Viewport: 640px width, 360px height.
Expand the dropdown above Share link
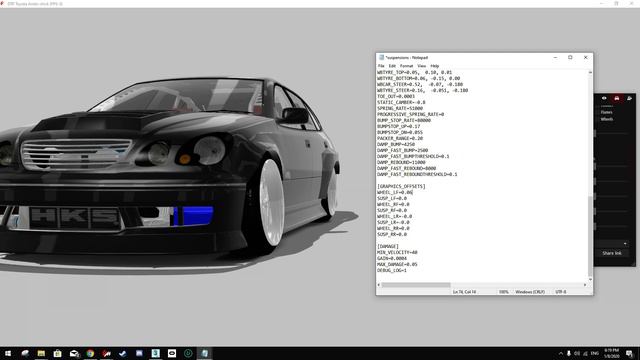[625, 244]
